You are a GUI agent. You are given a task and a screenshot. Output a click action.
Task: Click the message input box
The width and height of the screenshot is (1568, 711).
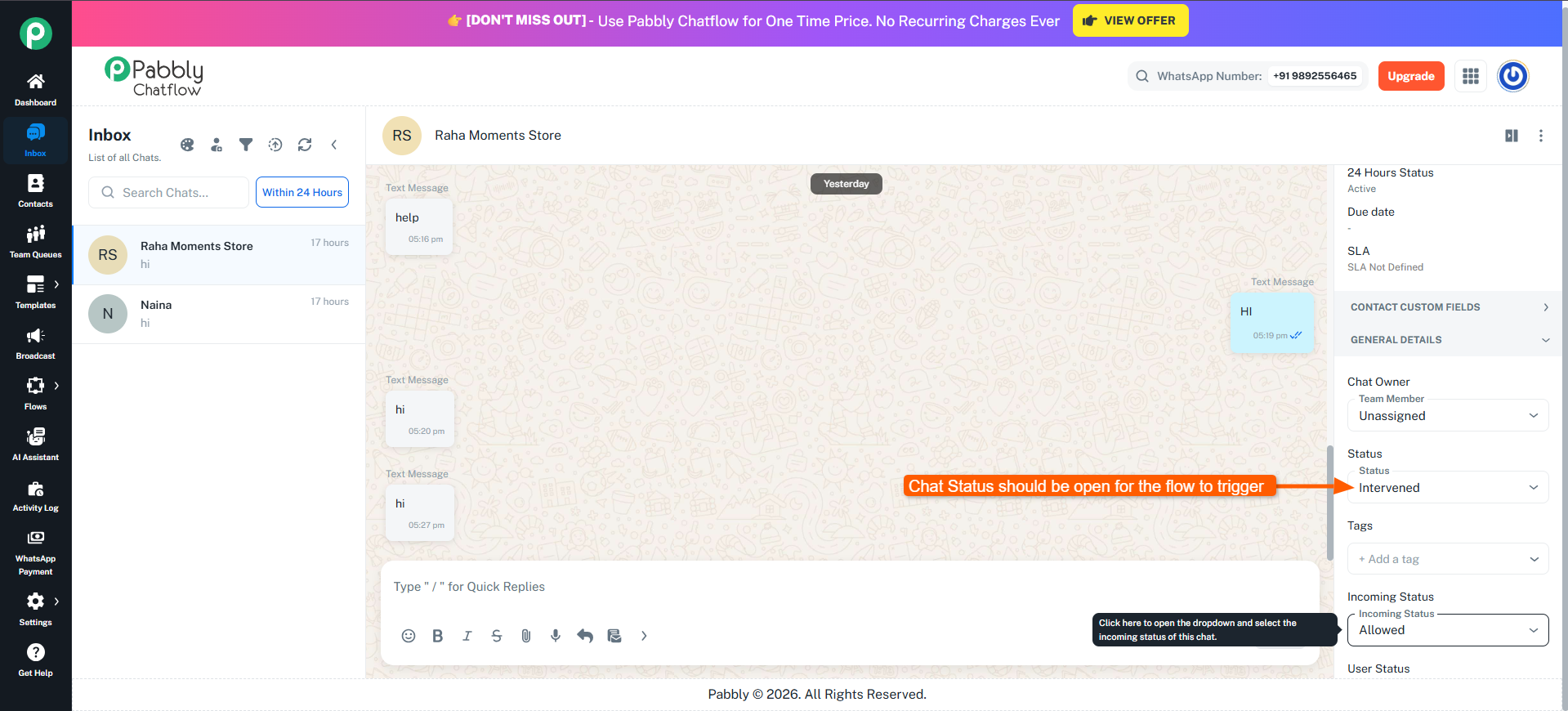point(850,587)
